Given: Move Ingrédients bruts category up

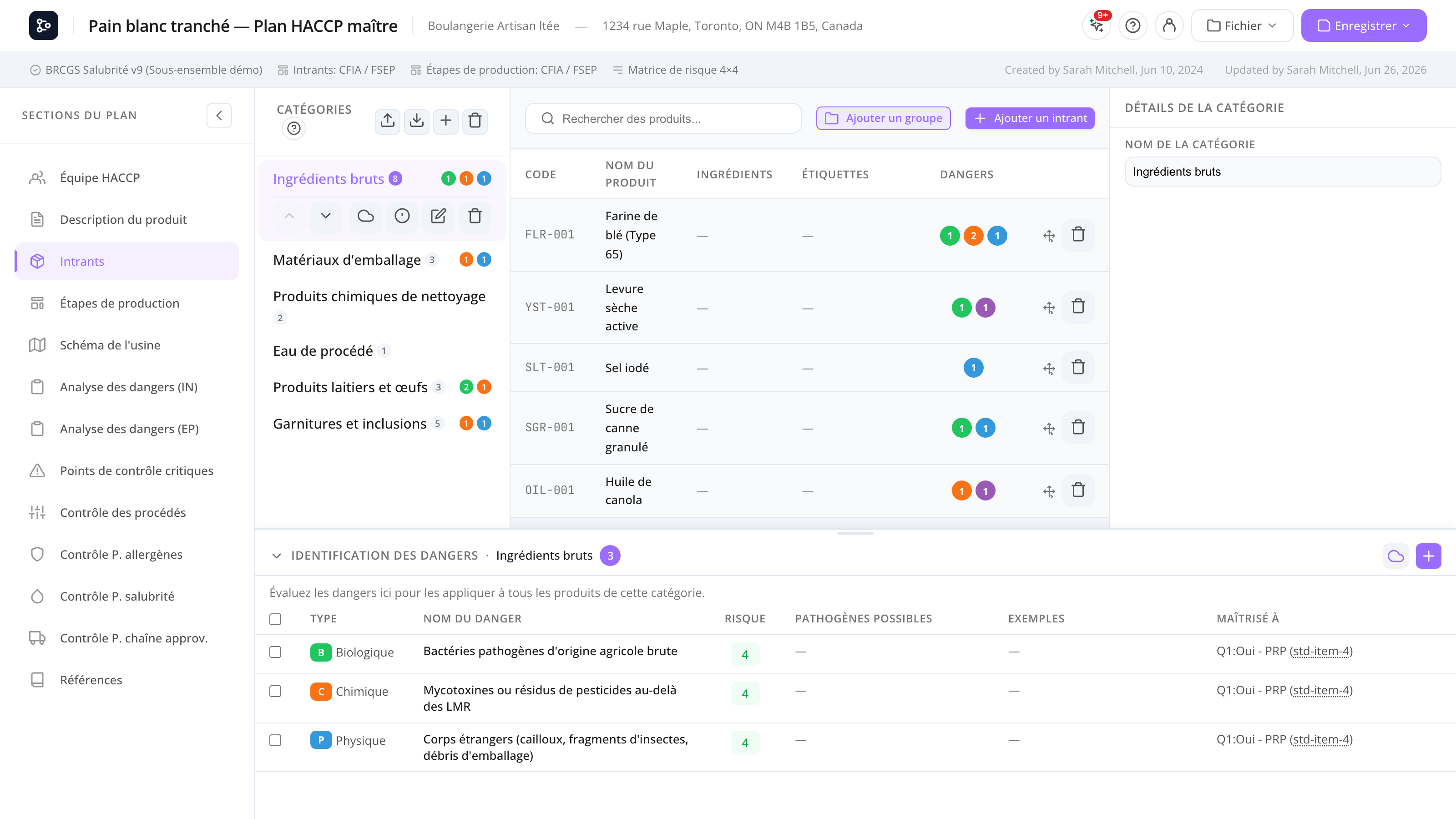Looking at the screenshot, I should click(289, 216).
